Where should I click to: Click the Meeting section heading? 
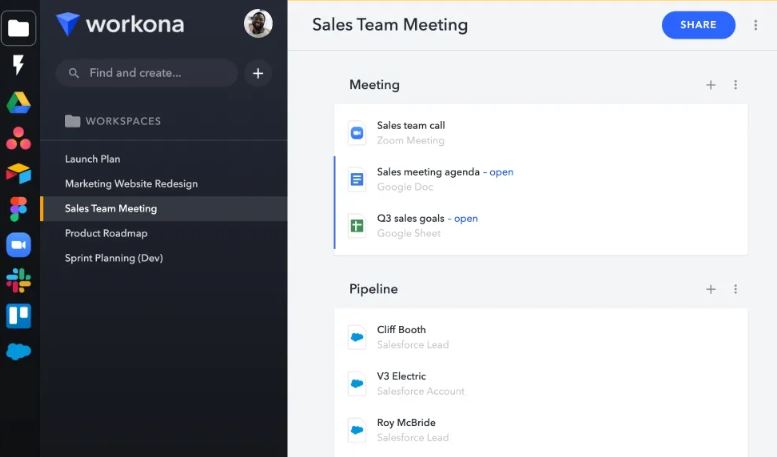[374, 85]
